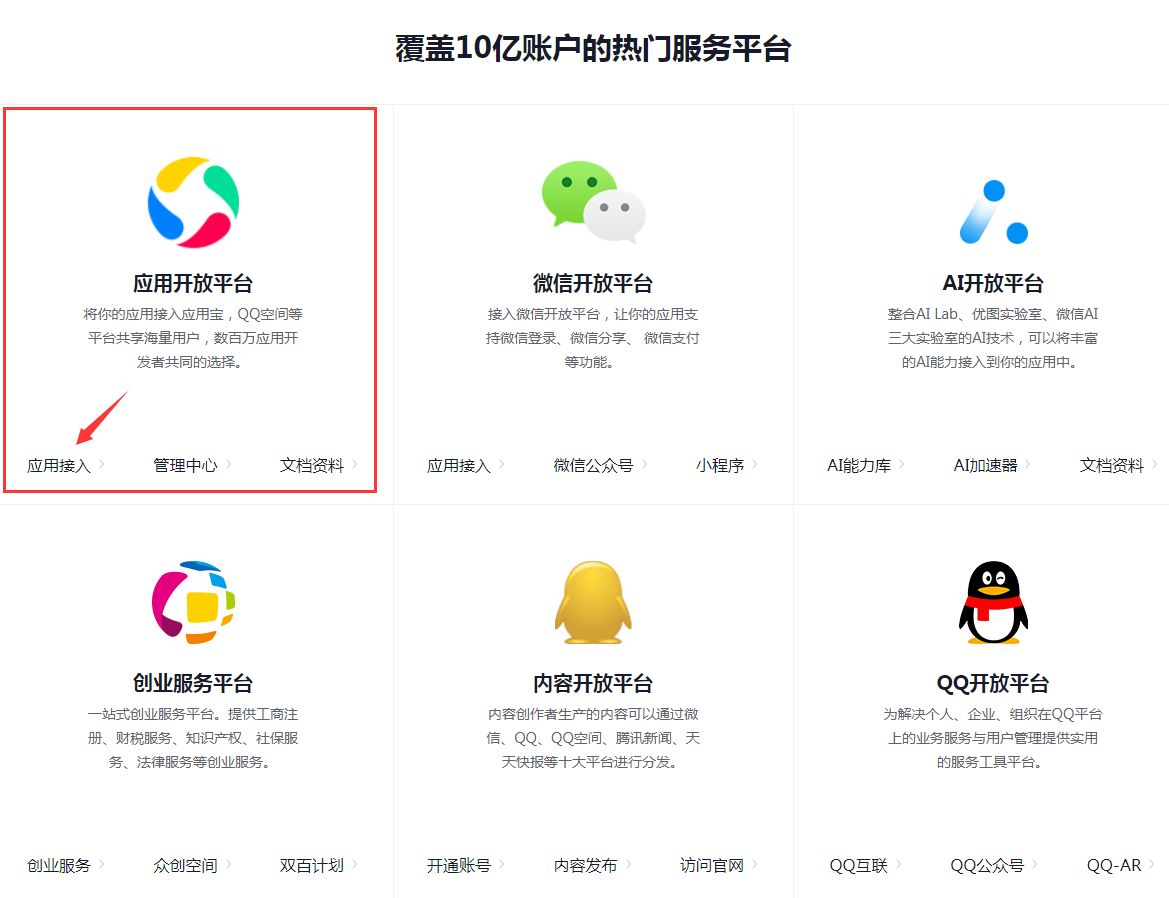Screen dimensions: 1169x898
Task: Open QQ公众号 link
Action: pyautogui.click(x=987, y=865)
